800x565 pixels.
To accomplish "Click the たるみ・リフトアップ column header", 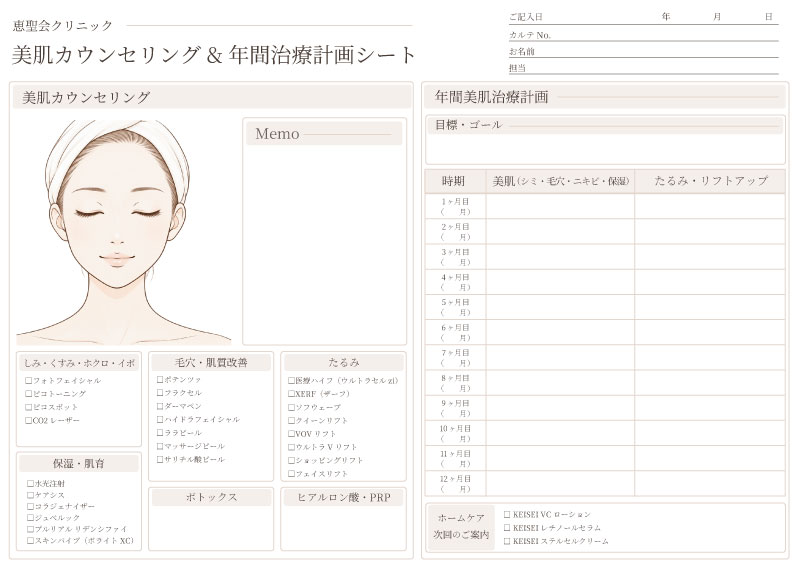I will [x=710, y=181].
